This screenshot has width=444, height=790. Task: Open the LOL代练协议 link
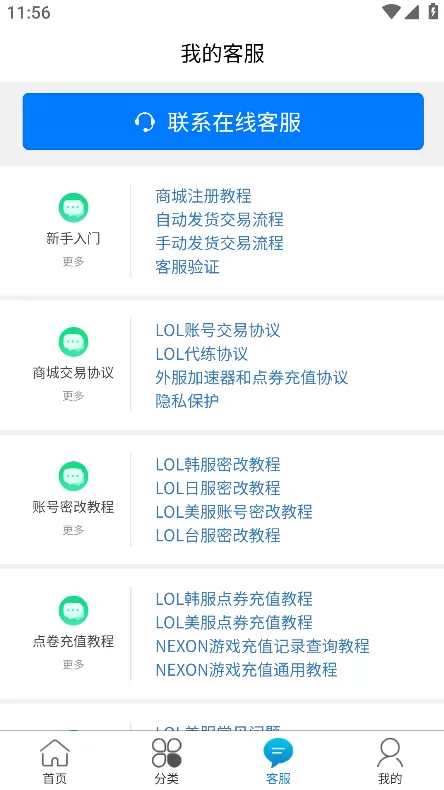tap(202, 354)
